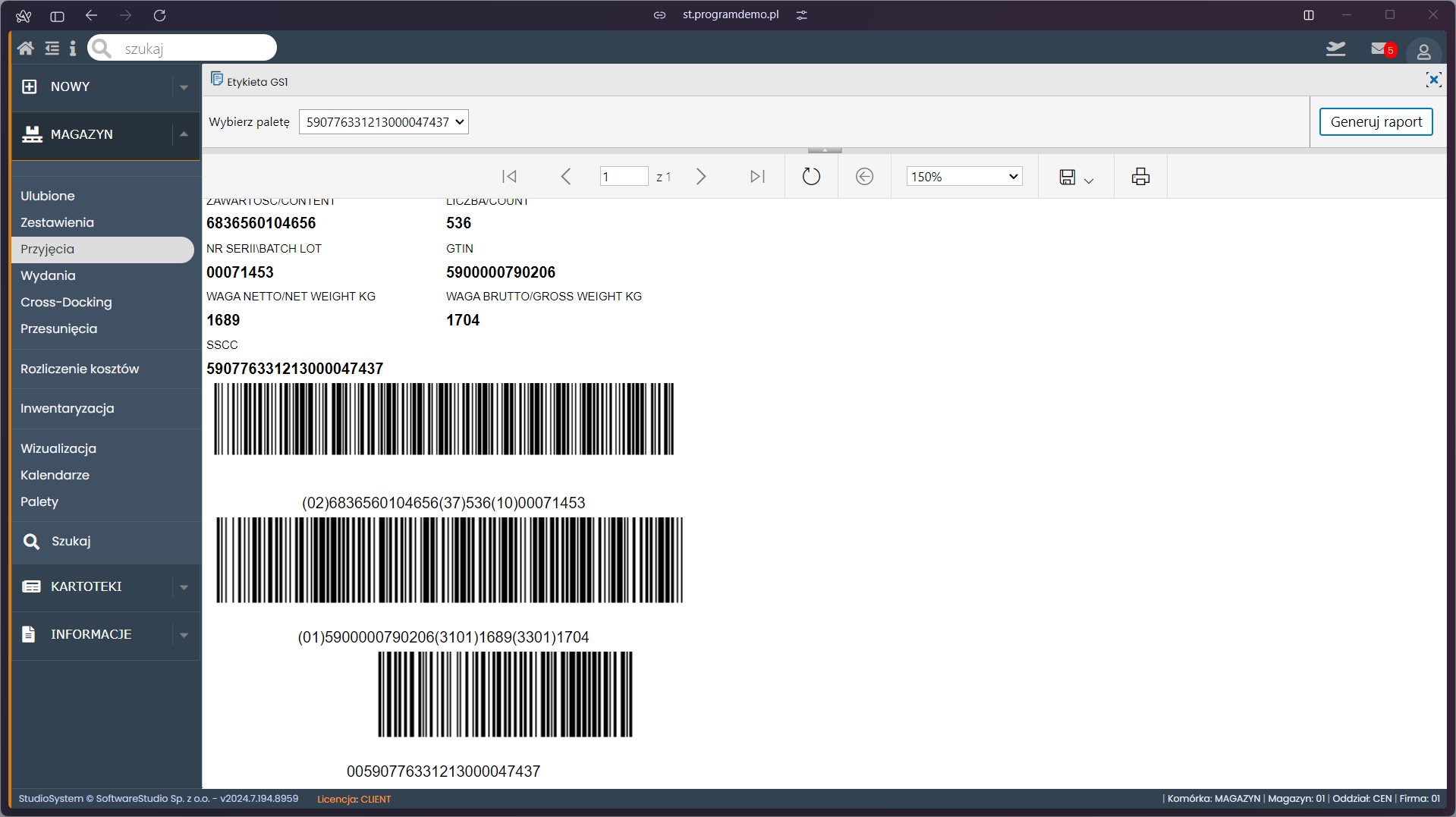Click the batch lot value 00071453
Image resolution: width=1456 pixels, height=817 pixels.
pyautogui.click(x=240, y=272)
